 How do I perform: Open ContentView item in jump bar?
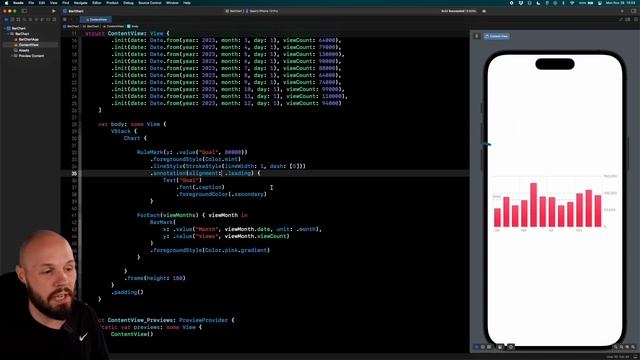[x=114, y=26]
